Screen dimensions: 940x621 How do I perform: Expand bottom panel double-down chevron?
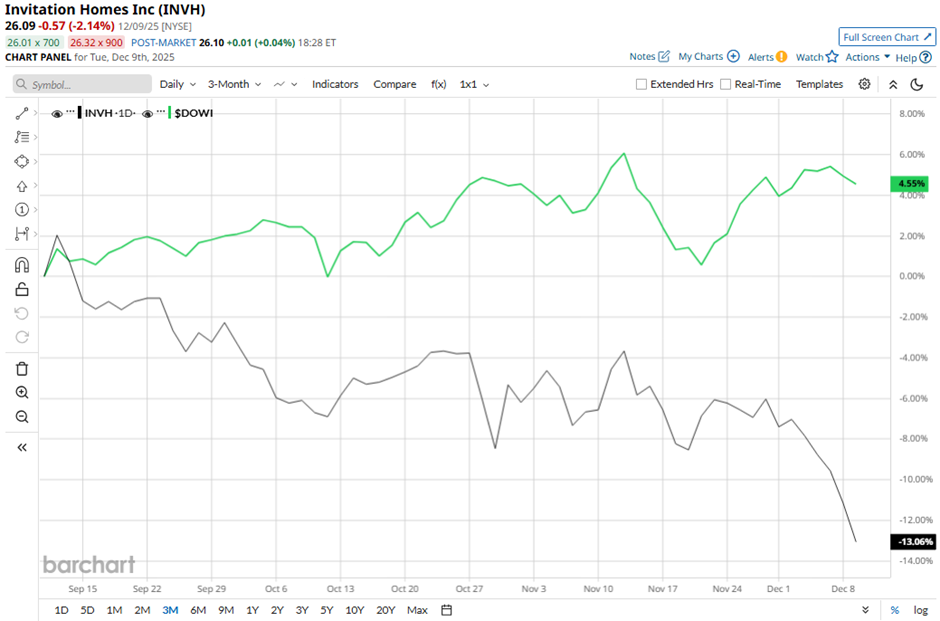pyautogui.click(x=865, y=610)
